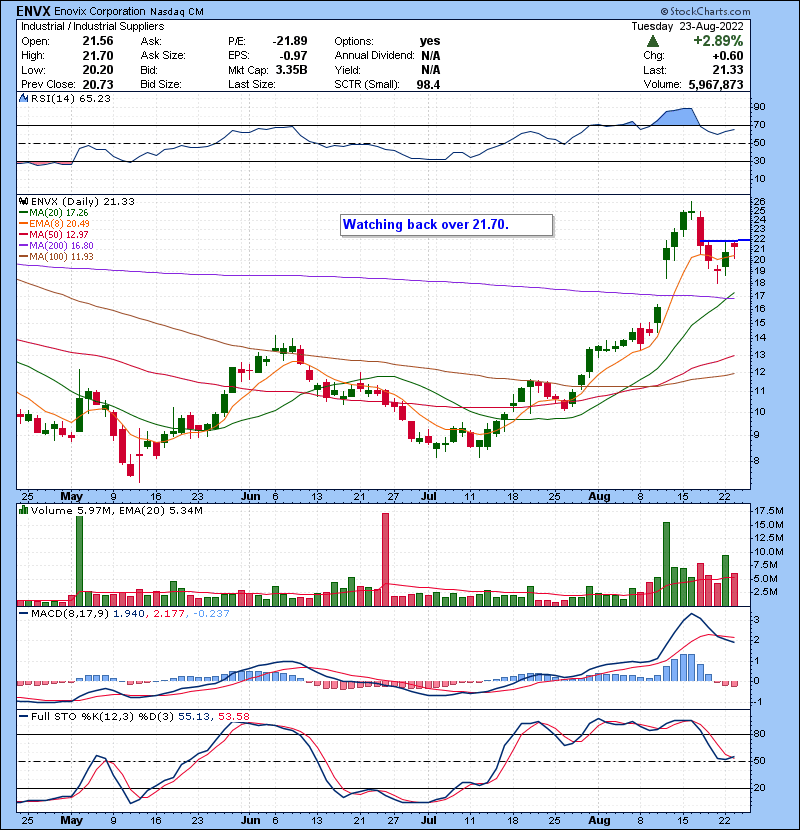
Task: Select the MA(200) 16.80 legend entry
Action: pos(56,246)
